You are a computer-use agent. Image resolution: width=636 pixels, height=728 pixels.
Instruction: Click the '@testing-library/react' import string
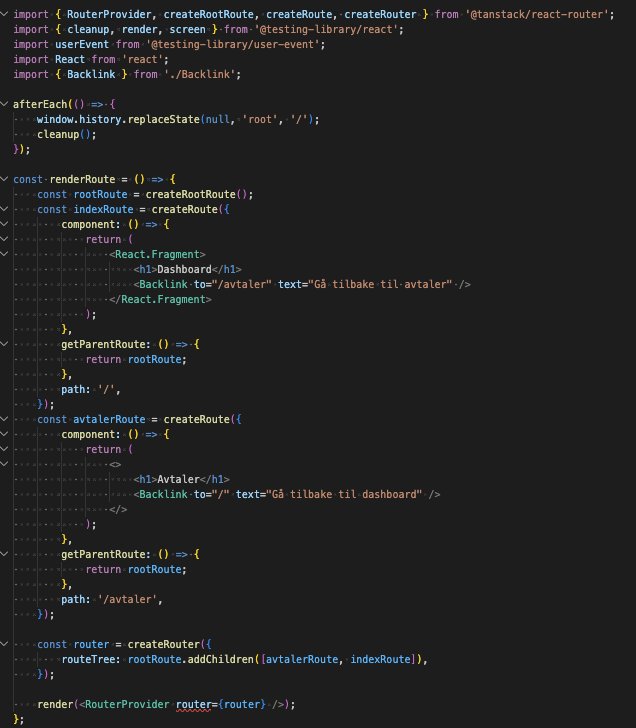tap(326, 29)
